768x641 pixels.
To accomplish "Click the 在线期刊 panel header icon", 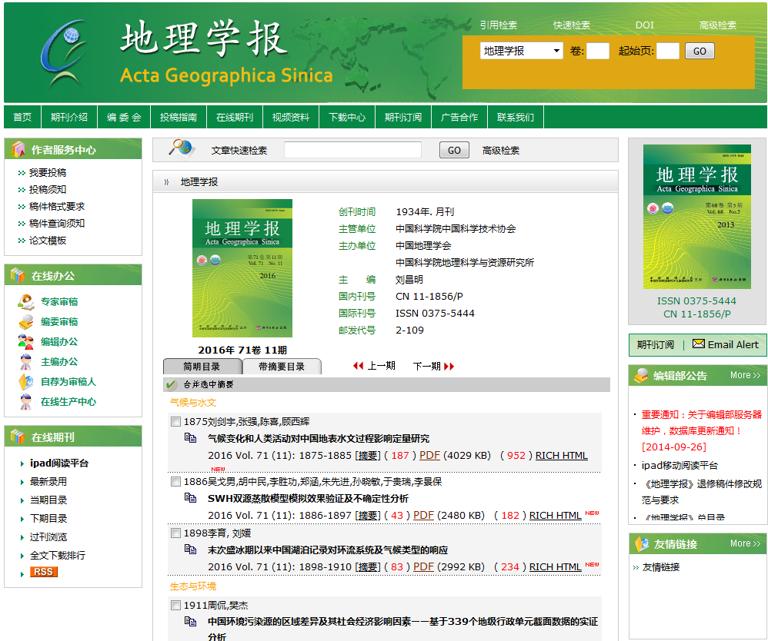I will [18, 436].
